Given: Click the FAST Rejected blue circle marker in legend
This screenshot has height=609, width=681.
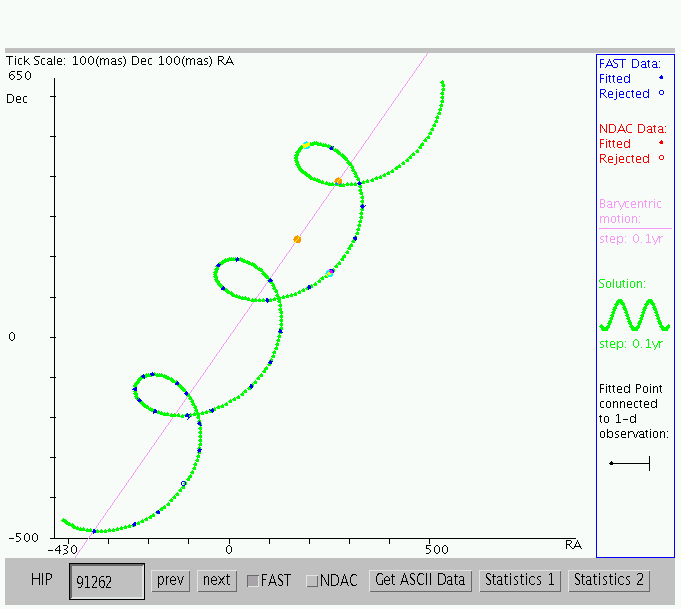Looking at the screenshot, I should [x=661, y=93].
